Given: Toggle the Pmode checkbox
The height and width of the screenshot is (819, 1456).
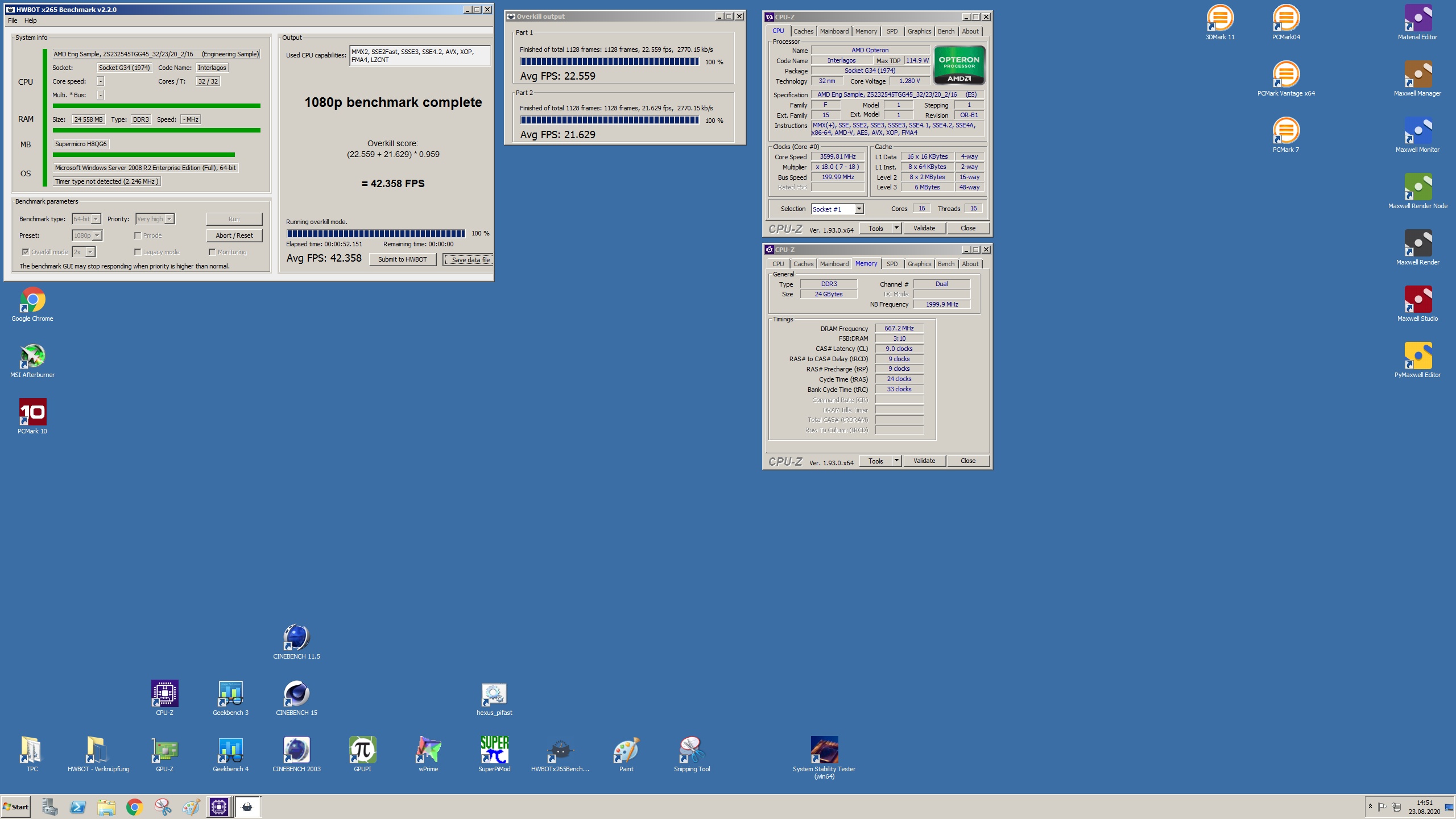Looking at the screenshot, I should click(138, 235).
